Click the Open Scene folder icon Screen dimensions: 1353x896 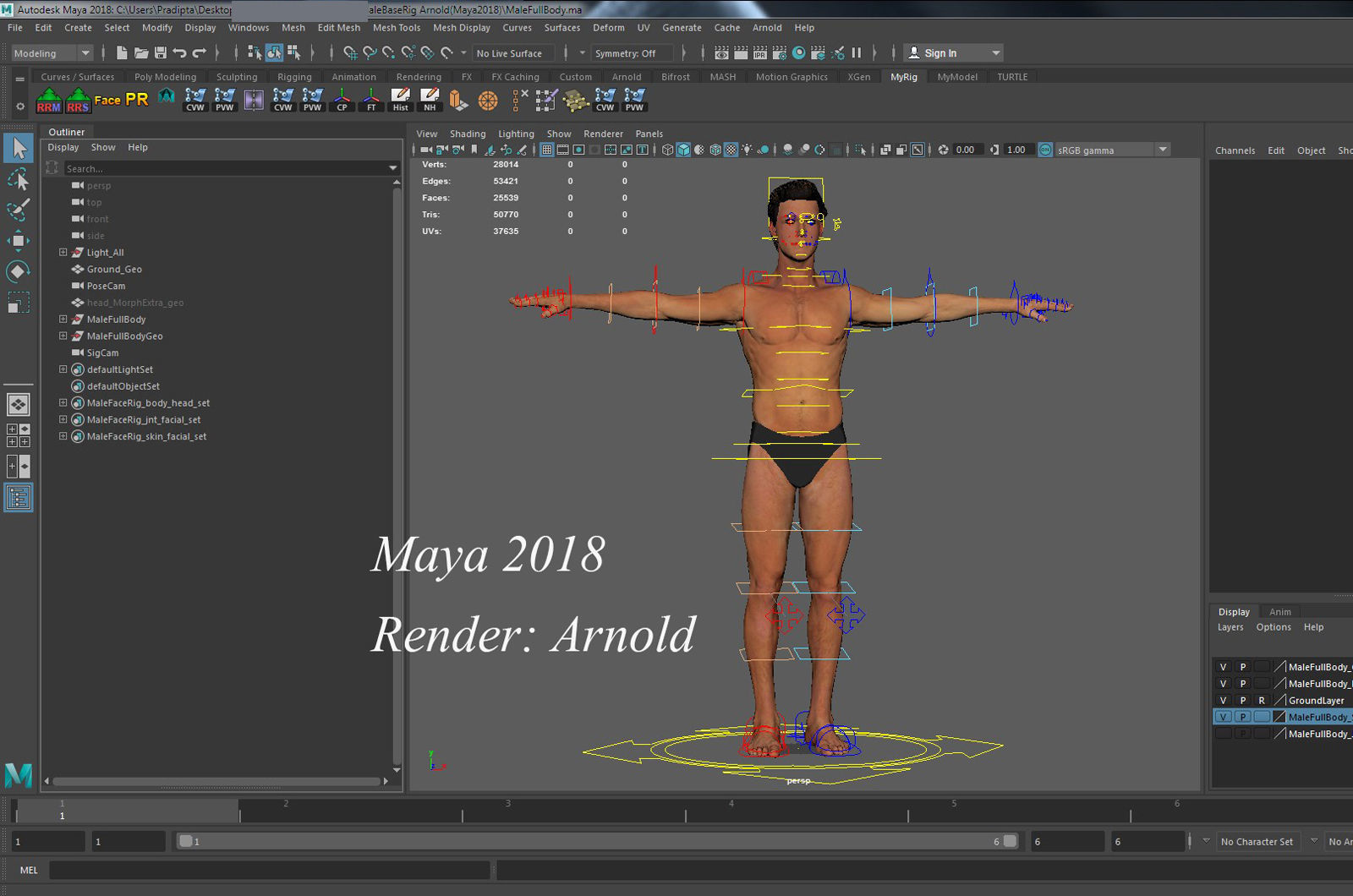pyautogui.click(x=141, y=53)
